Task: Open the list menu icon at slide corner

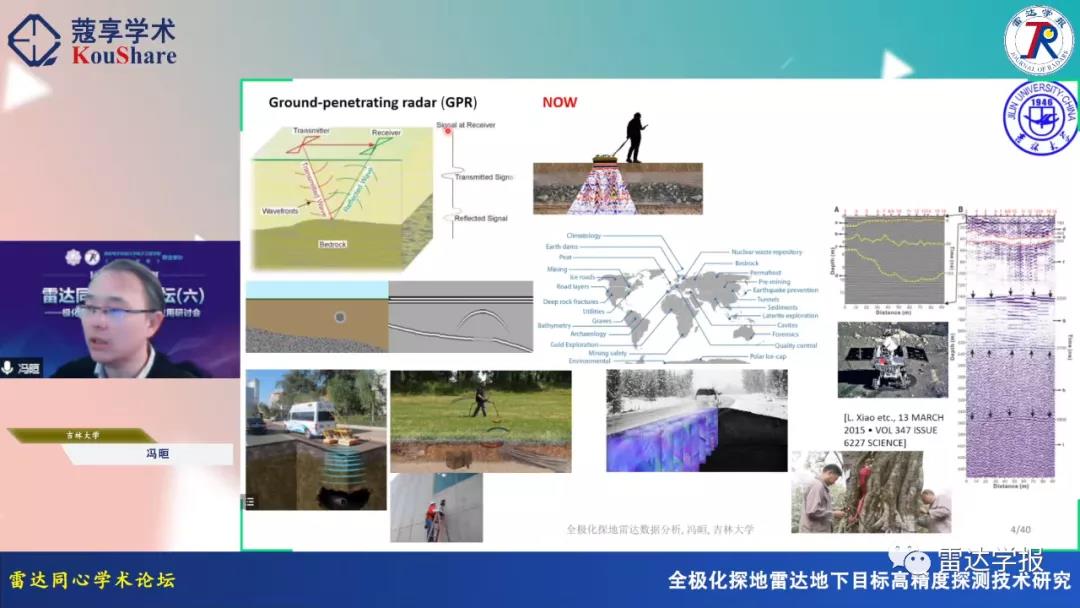Action: [250, 502]
